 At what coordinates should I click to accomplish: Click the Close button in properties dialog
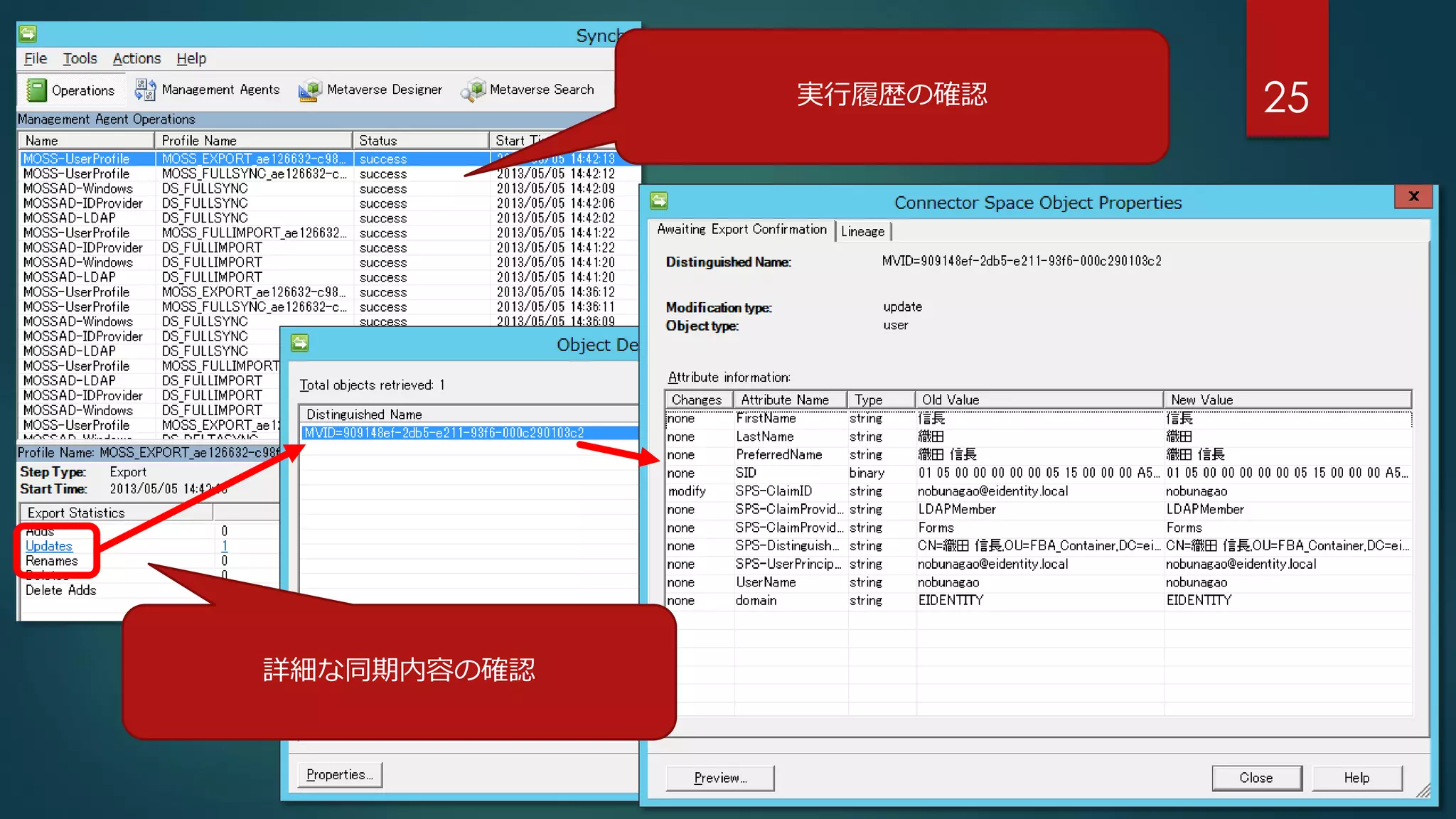tap(1256, 778)
